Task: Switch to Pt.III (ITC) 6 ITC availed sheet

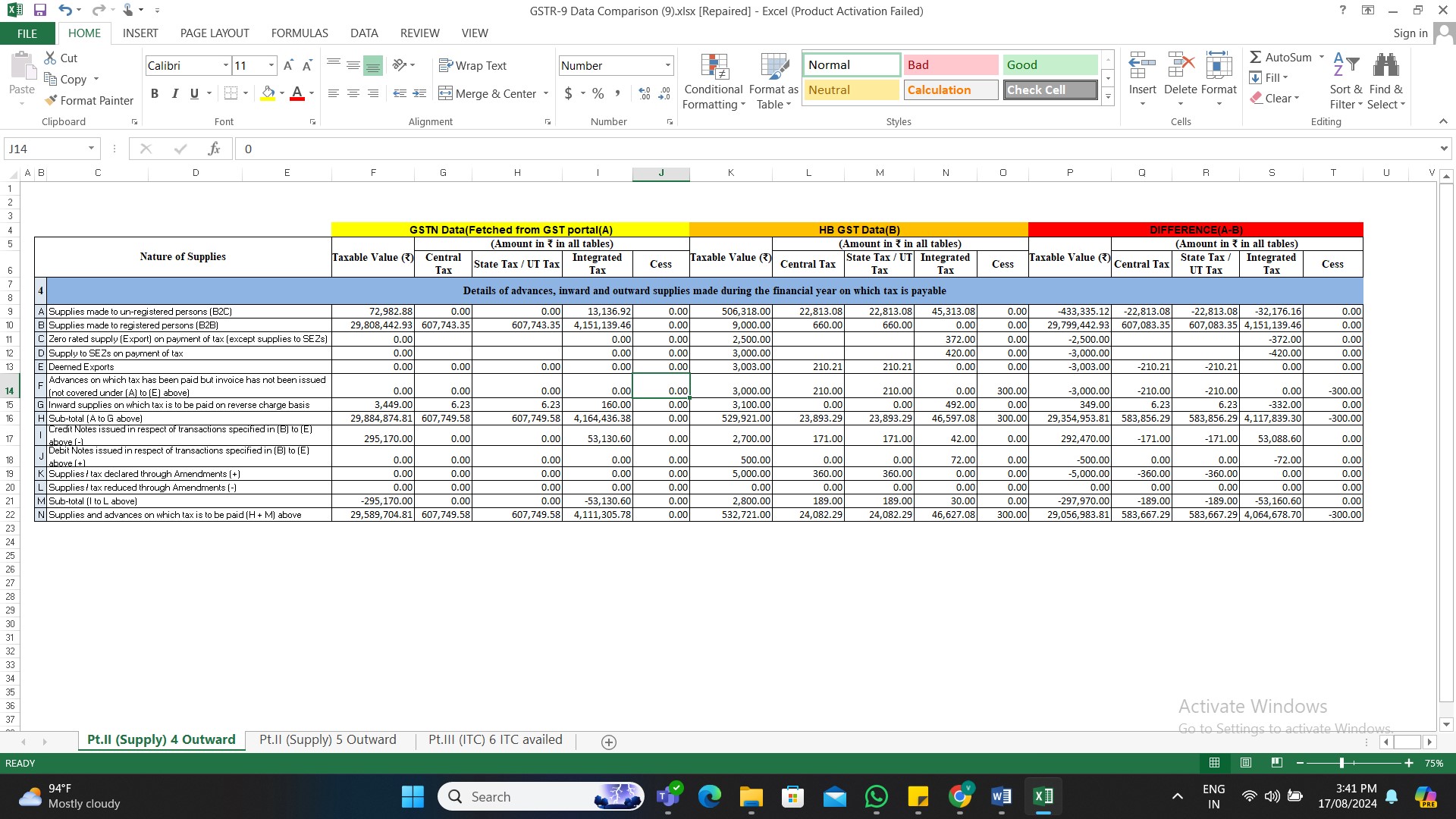Action: (x=495, y=740)
